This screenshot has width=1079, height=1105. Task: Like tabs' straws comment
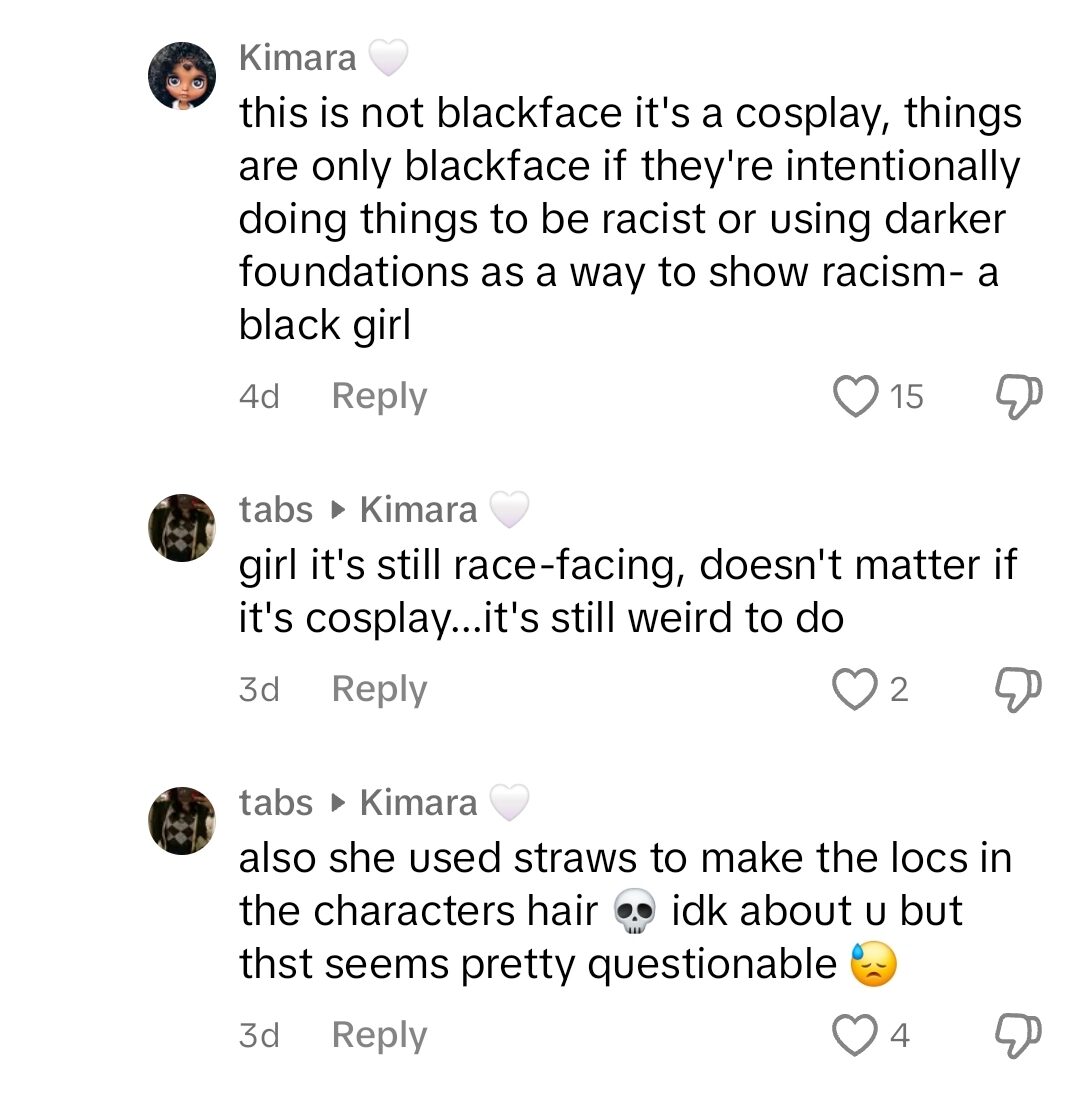pos(855,1036)
